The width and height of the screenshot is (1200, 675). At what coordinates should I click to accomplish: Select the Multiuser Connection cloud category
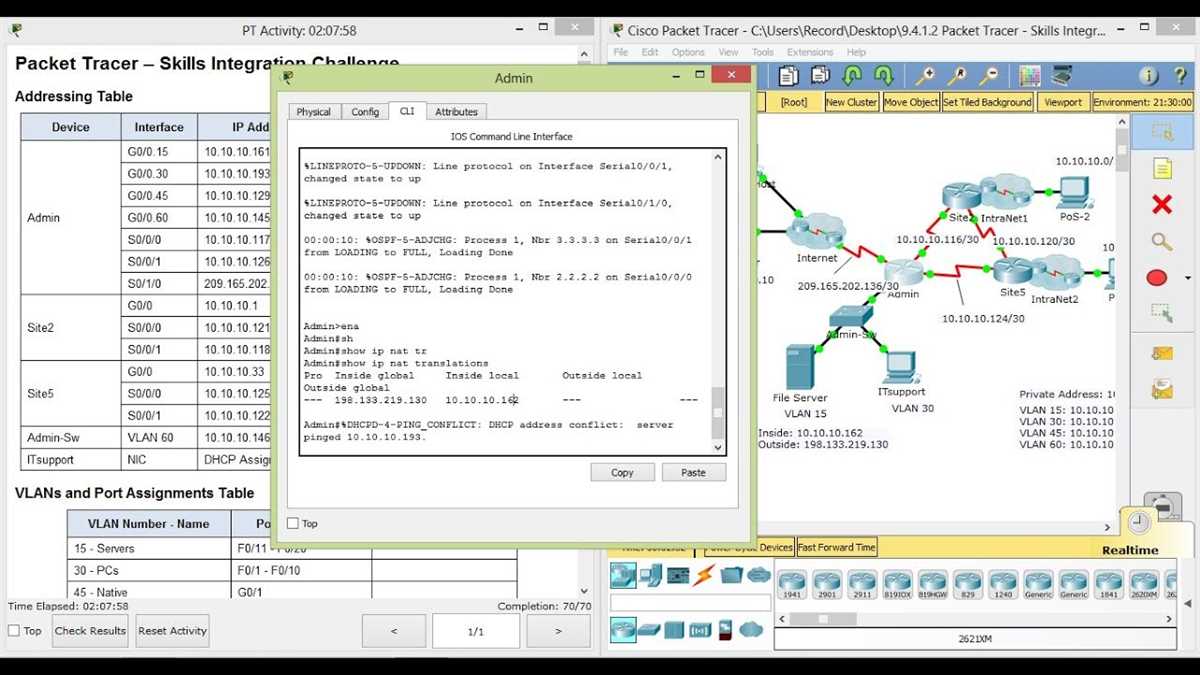tap(759, 576)
